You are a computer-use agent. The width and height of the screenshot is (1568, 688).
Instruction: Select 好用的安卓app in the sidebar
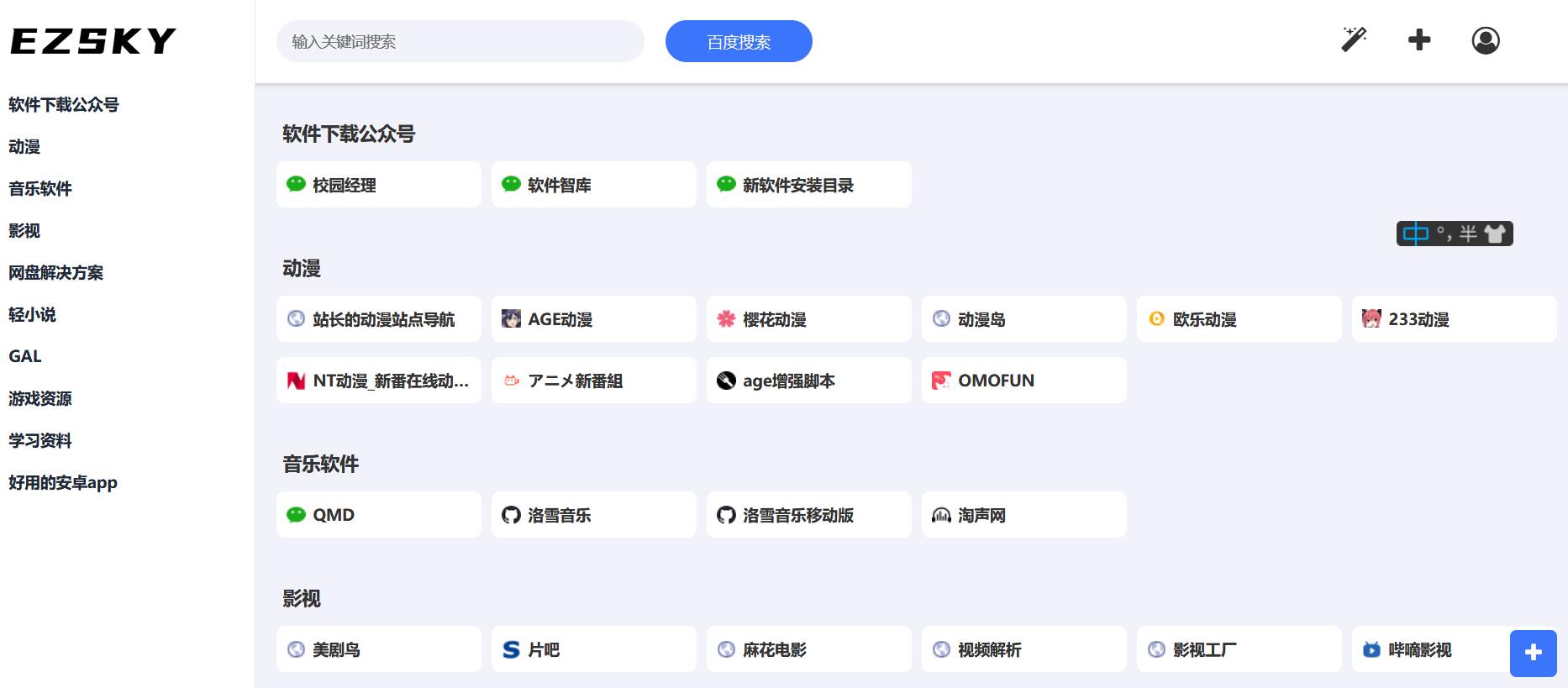point(63,483)
